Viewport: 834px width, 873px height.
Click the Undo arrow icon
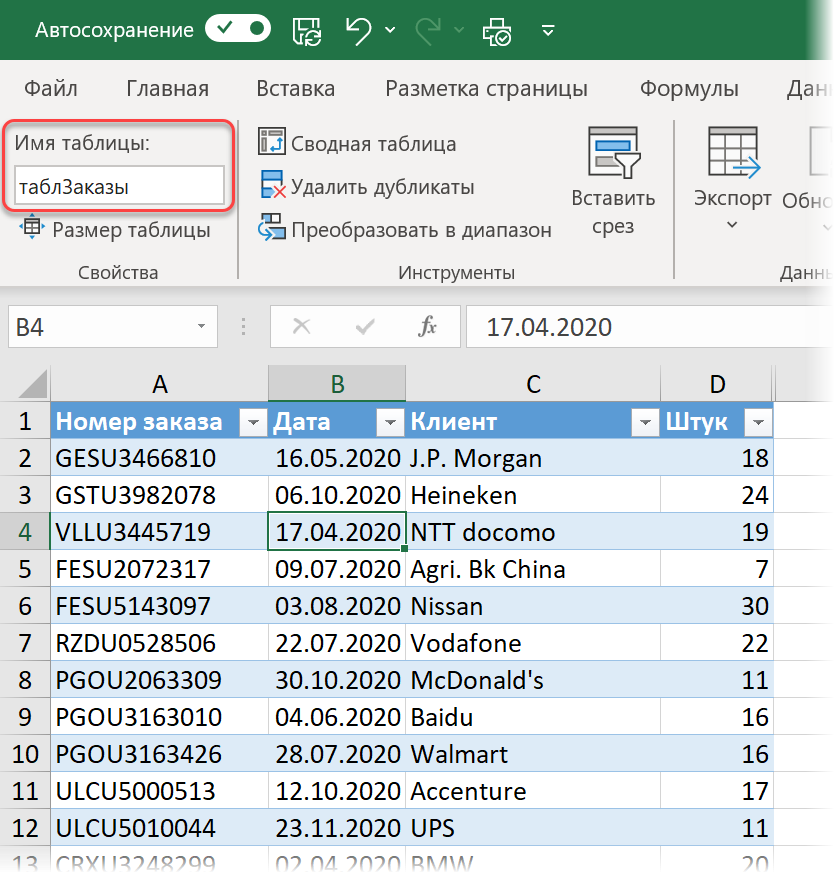(x=358, y=30)
